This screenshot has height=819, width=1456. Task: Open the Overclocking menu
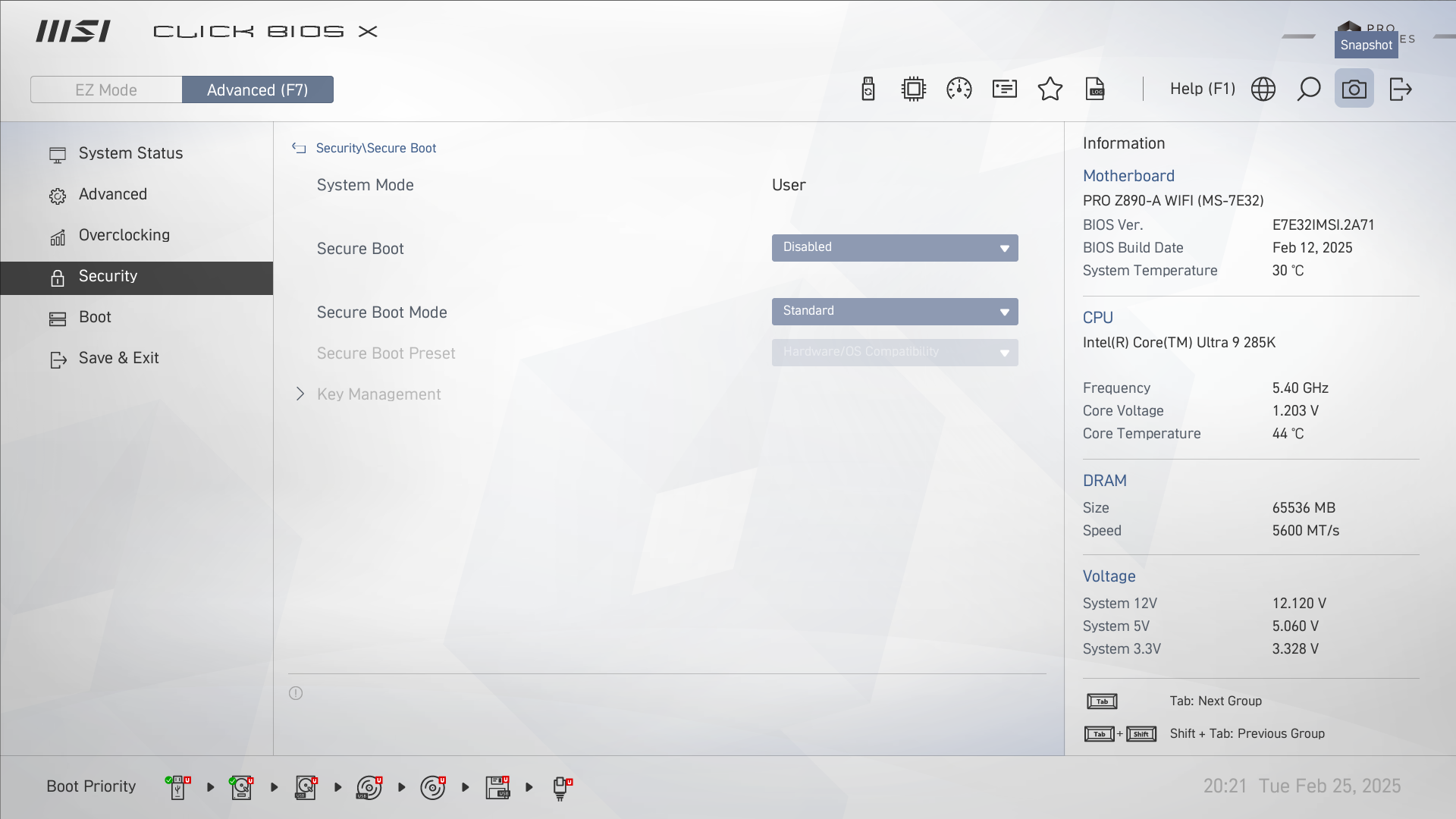[124, 235]
